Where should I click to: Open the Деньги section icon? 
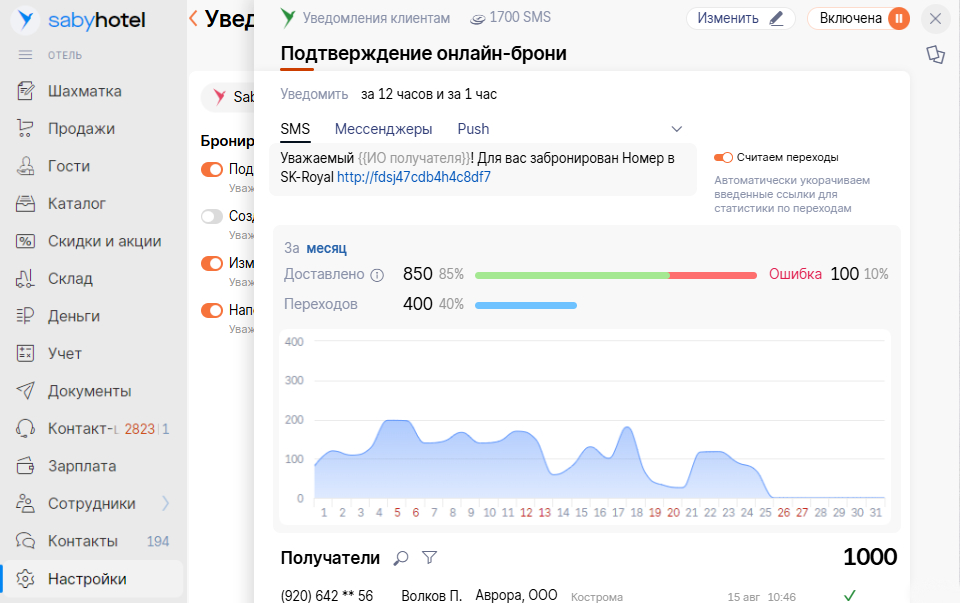tap(27, 316)
